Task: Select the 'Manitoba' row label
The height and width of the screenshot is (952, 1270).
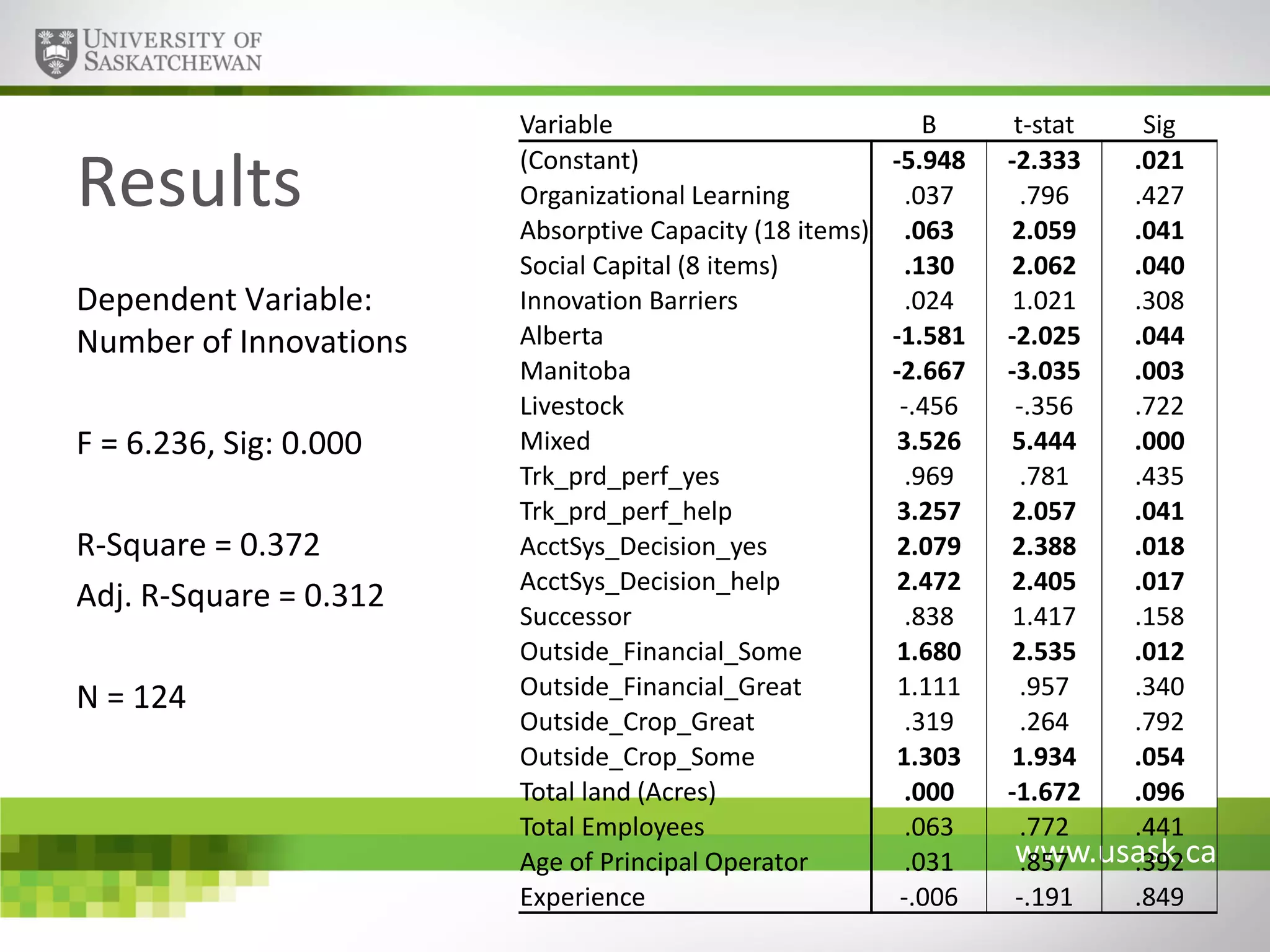Action: (575, 371)
